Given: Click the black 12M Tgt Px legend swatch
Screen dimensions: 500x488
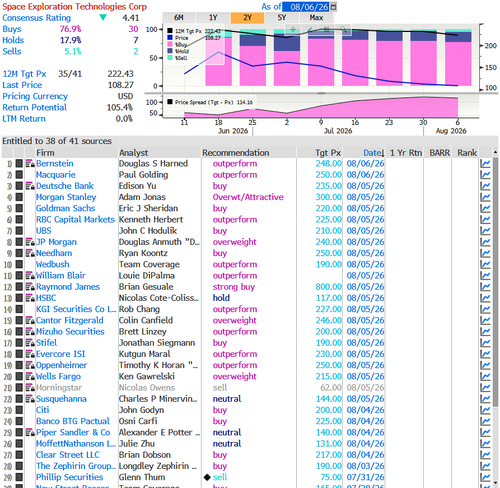Looking at the screenshot, I should tap(170, 31).
